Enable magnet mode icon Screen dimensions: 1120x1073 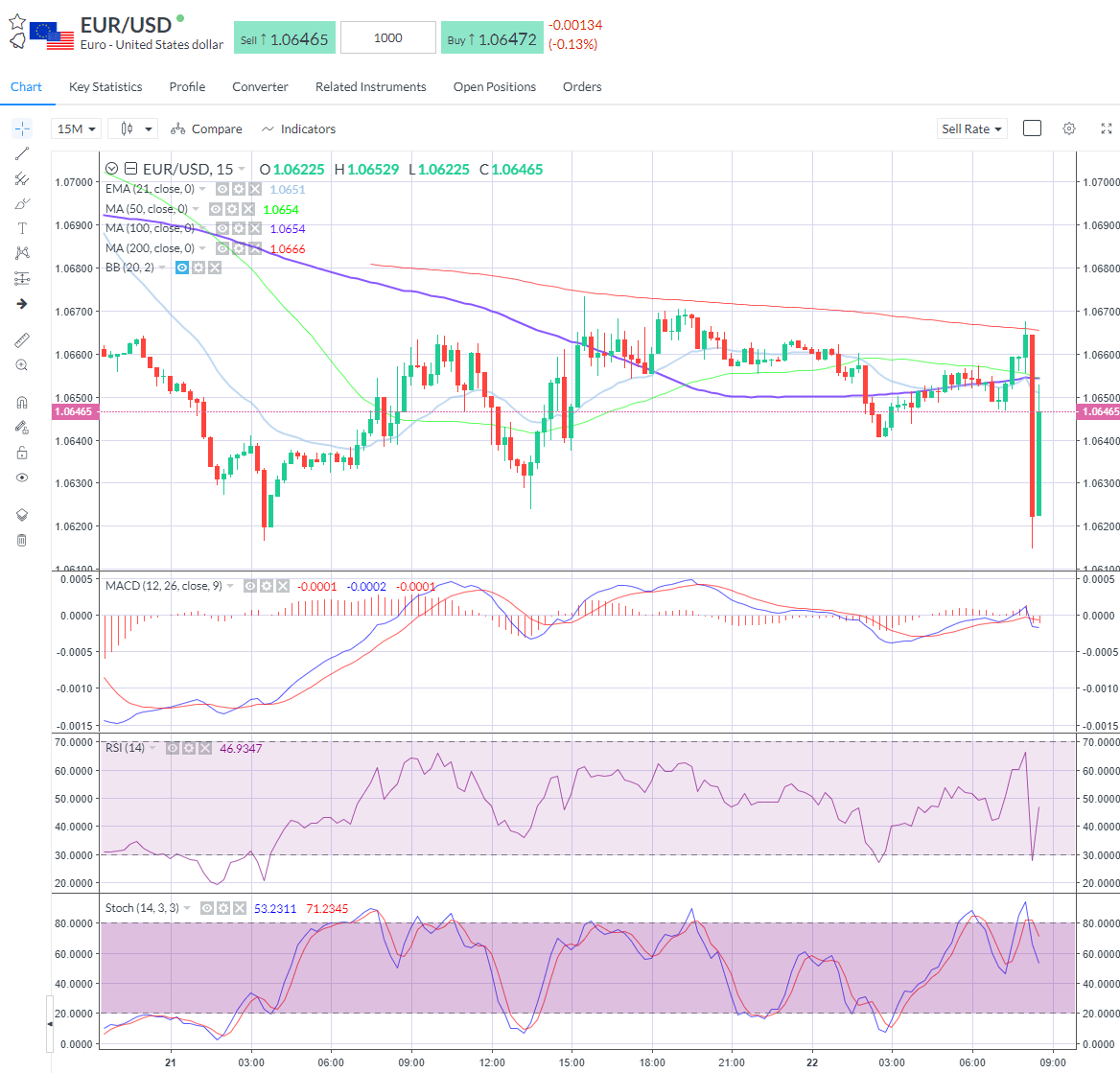[x=22, y=402]
